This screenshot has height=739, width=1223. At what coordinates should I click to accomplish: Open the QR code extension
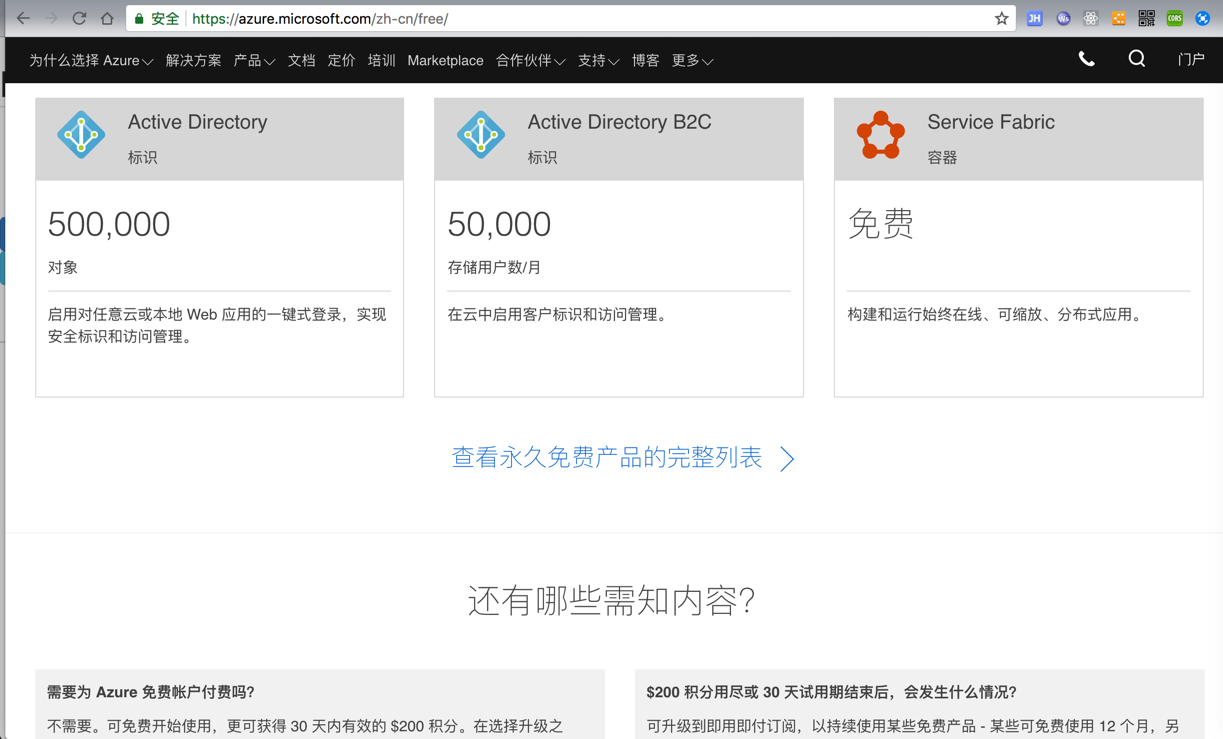[x=1147, y=18]
